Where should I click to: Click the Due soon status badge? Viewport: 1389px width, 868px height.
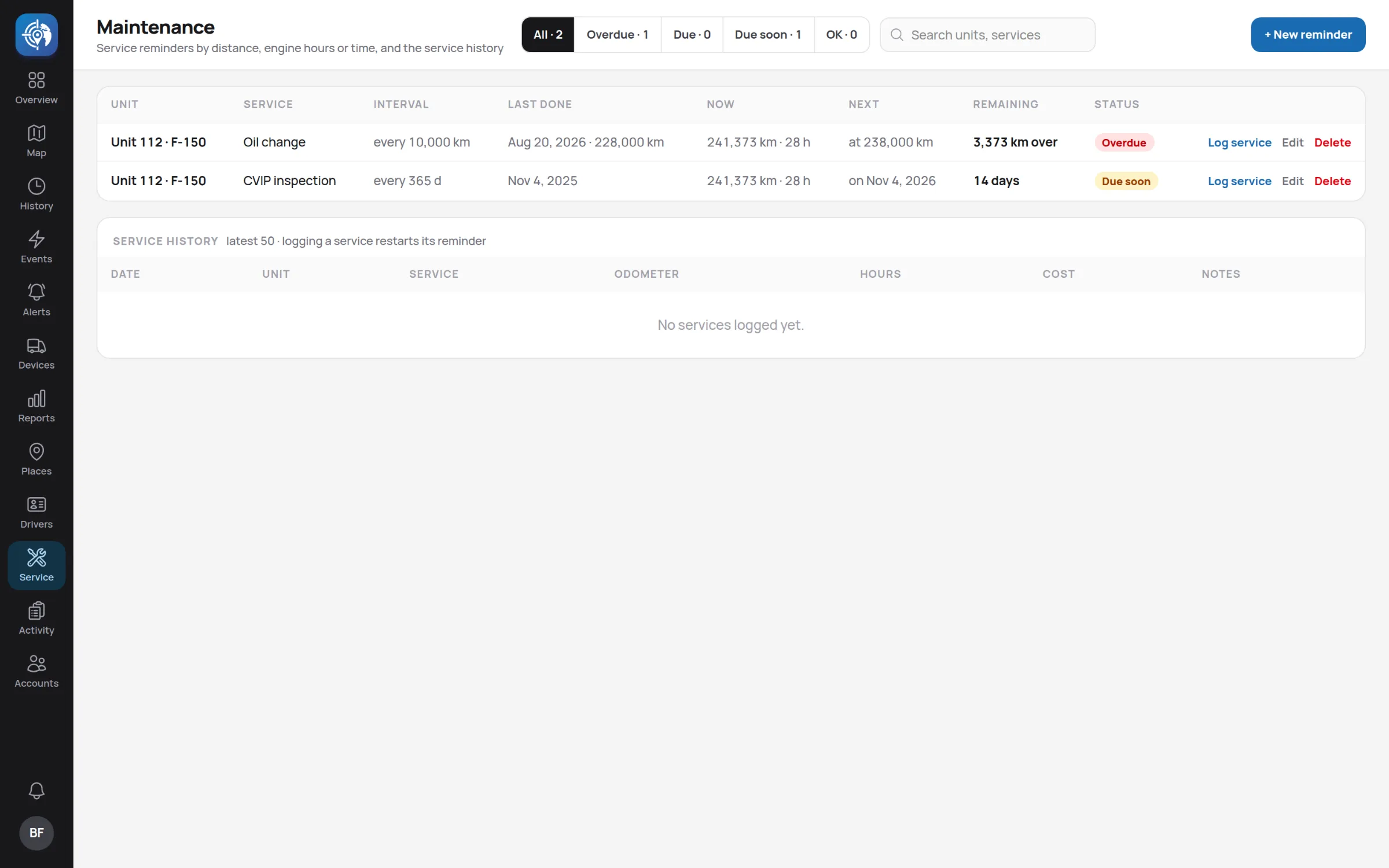(x=1126, y=181)
